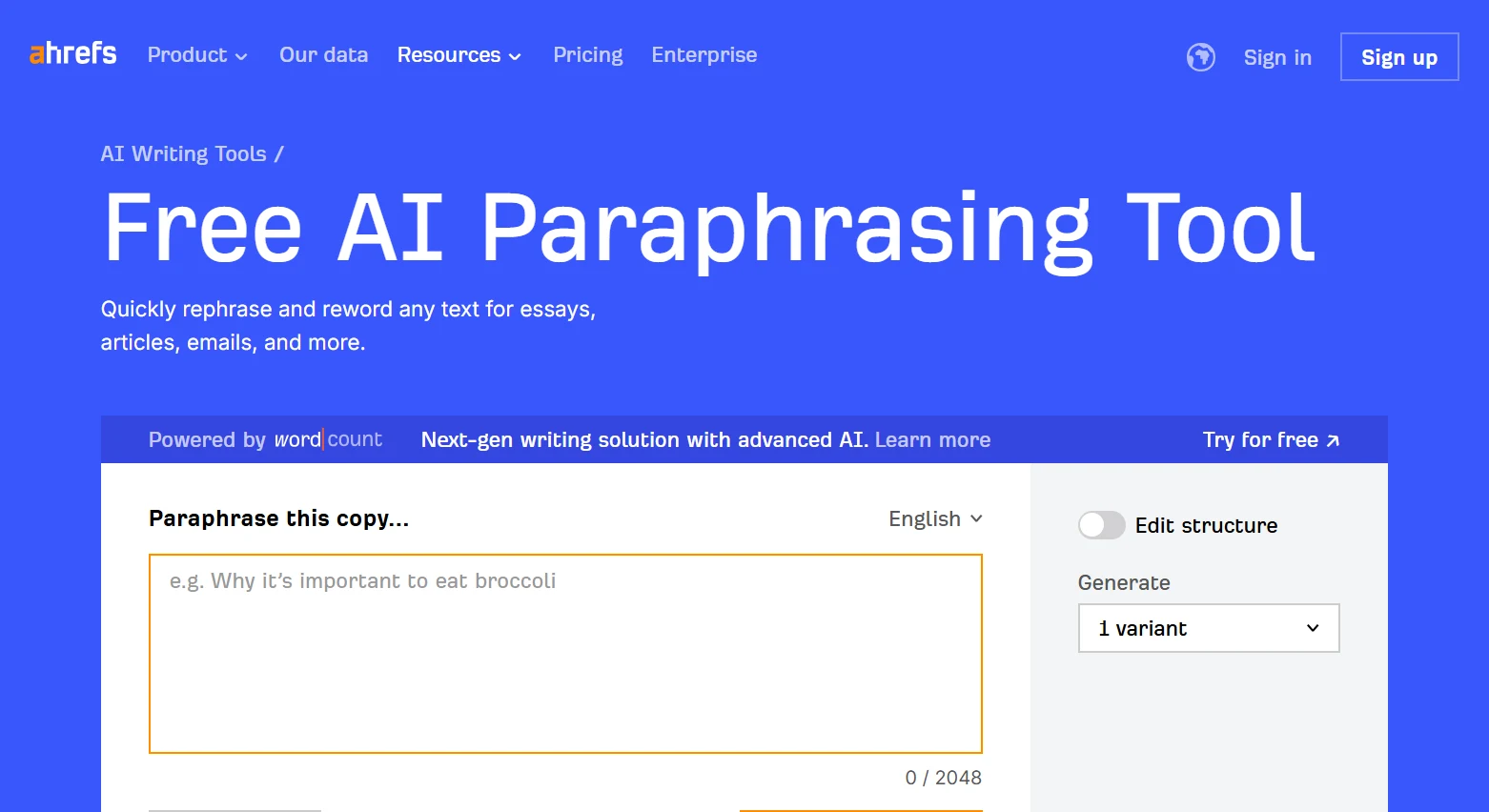Click the Learn more link
Image resolution: width=1489 pixels, height=812 pixels.
pyautogui.click(x=932, y=439)
